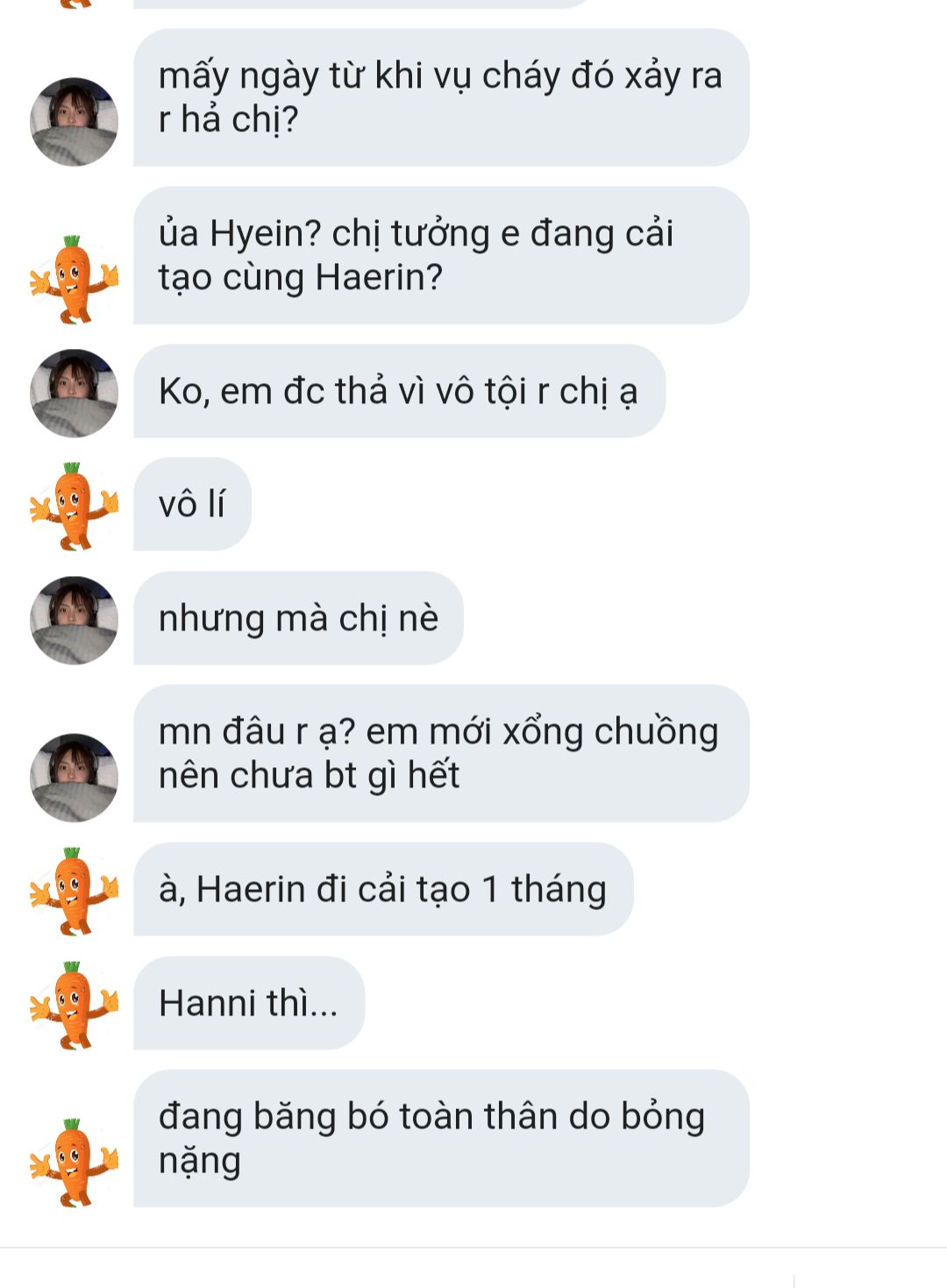This screenshot has height=1288, width=947.
Task: Open carrot avatar beside 'đang băng bó toàn thân'
Action: (74, 1163)
